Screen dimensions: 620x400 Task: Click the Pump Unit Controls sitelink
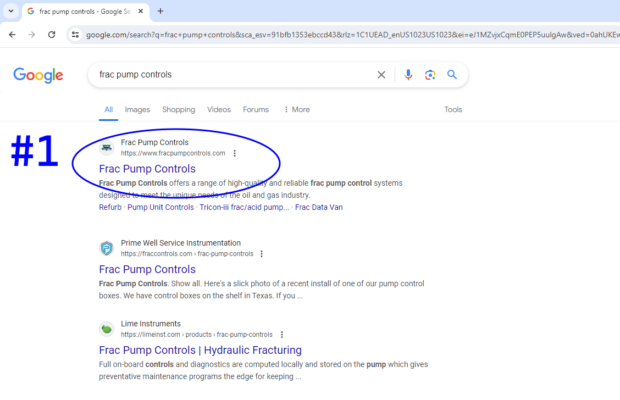coord(160,207)
